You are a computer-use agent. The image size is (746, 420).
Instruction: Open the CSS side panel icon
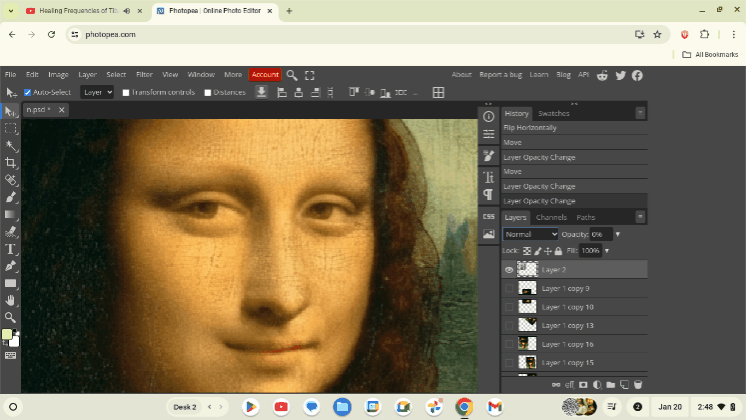click(488, 216)
